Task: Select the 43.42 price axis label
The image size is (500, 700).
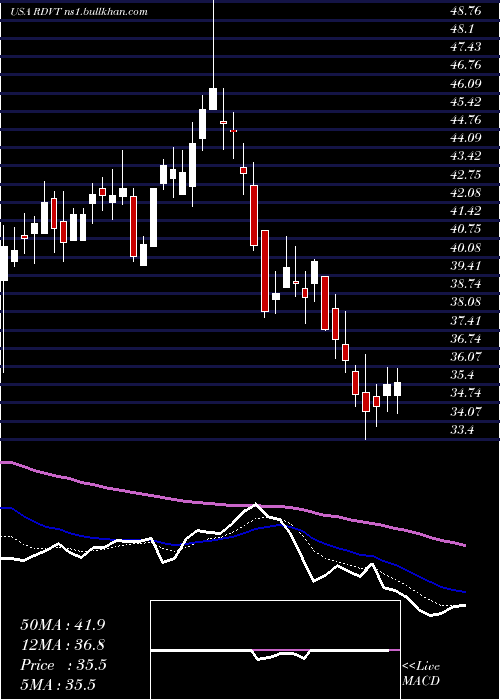Action: (465, 156)
